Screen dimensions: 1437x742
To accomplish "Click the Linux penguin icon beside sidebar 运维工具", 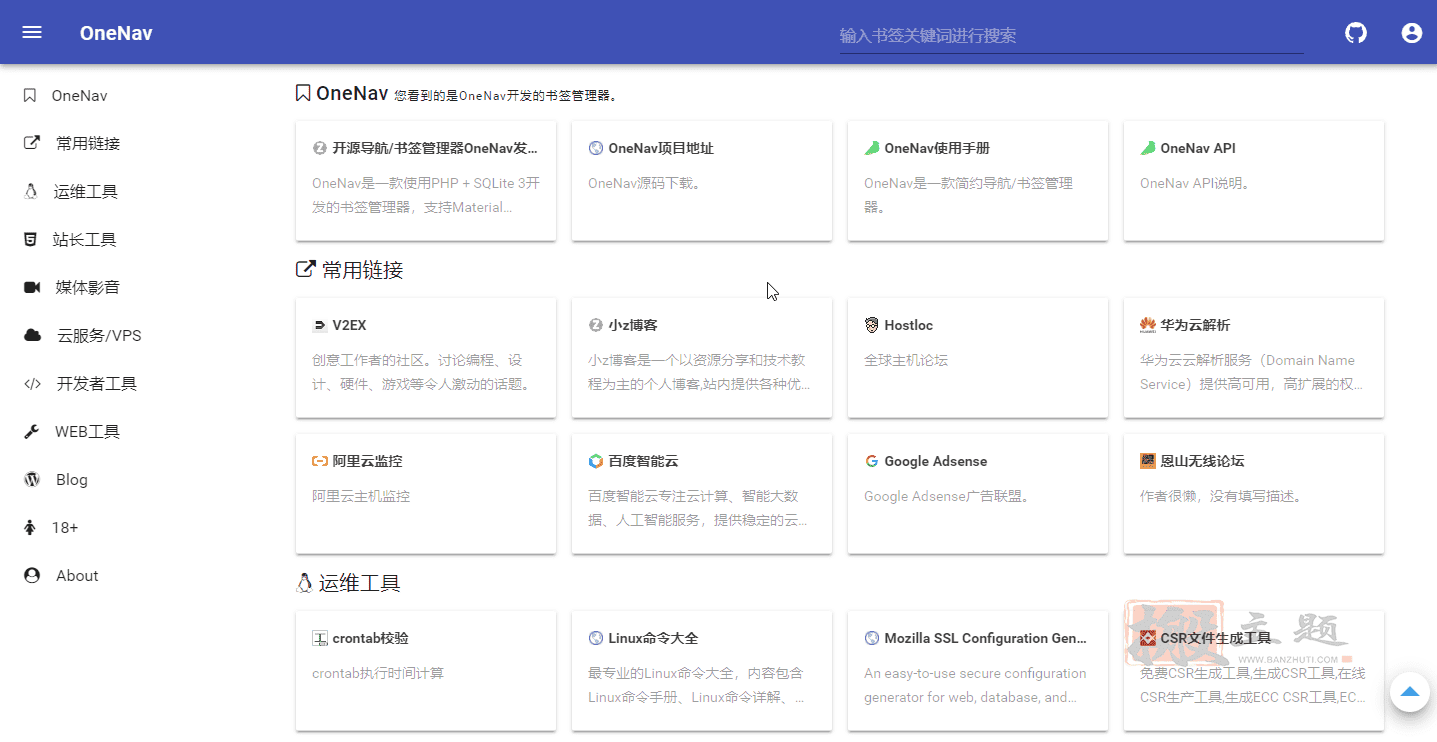I will tap(30, 191).
